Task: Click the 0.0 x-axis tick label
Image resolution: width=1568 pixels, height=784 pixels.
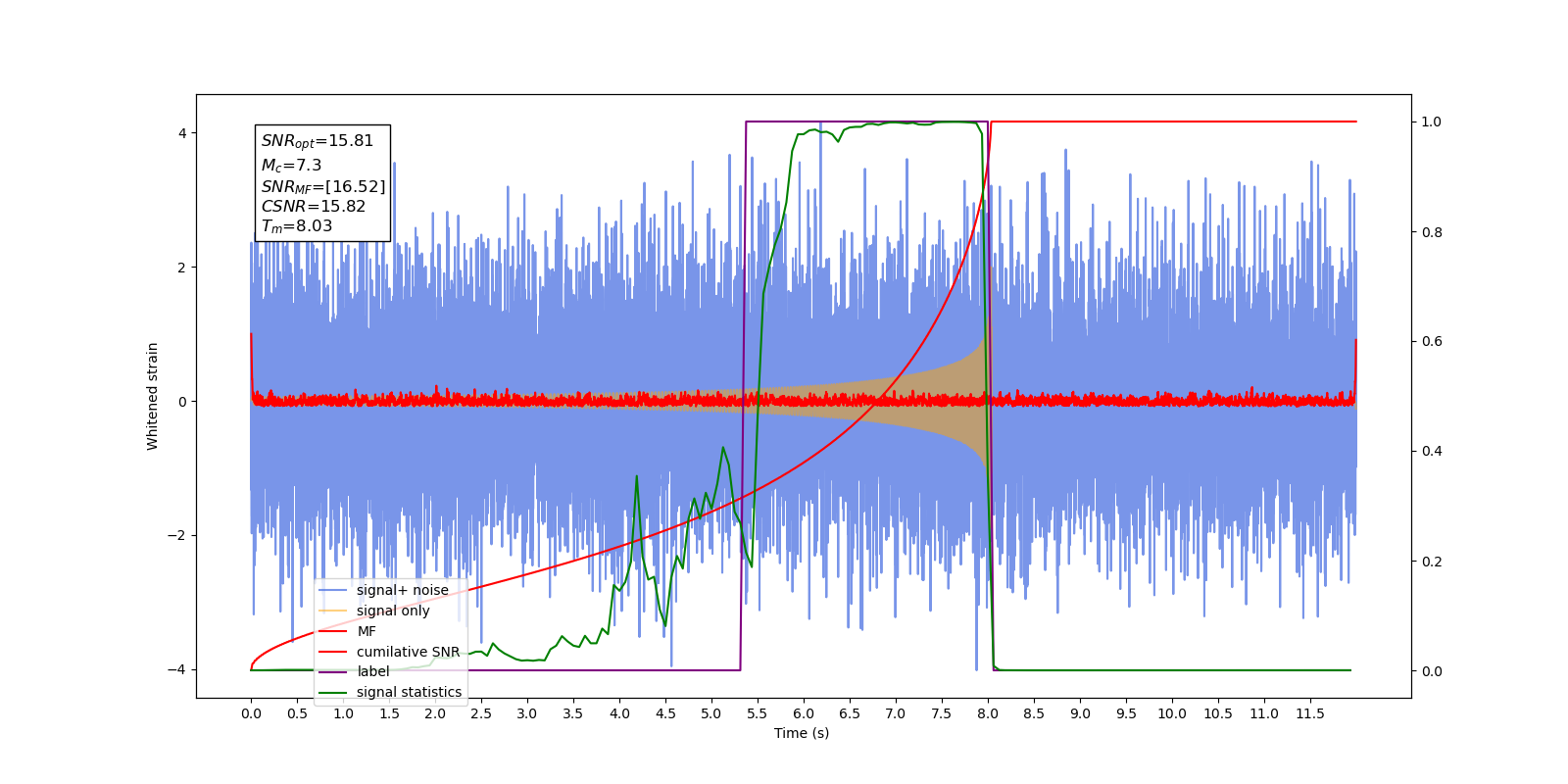Action: [x=251, y=713]
